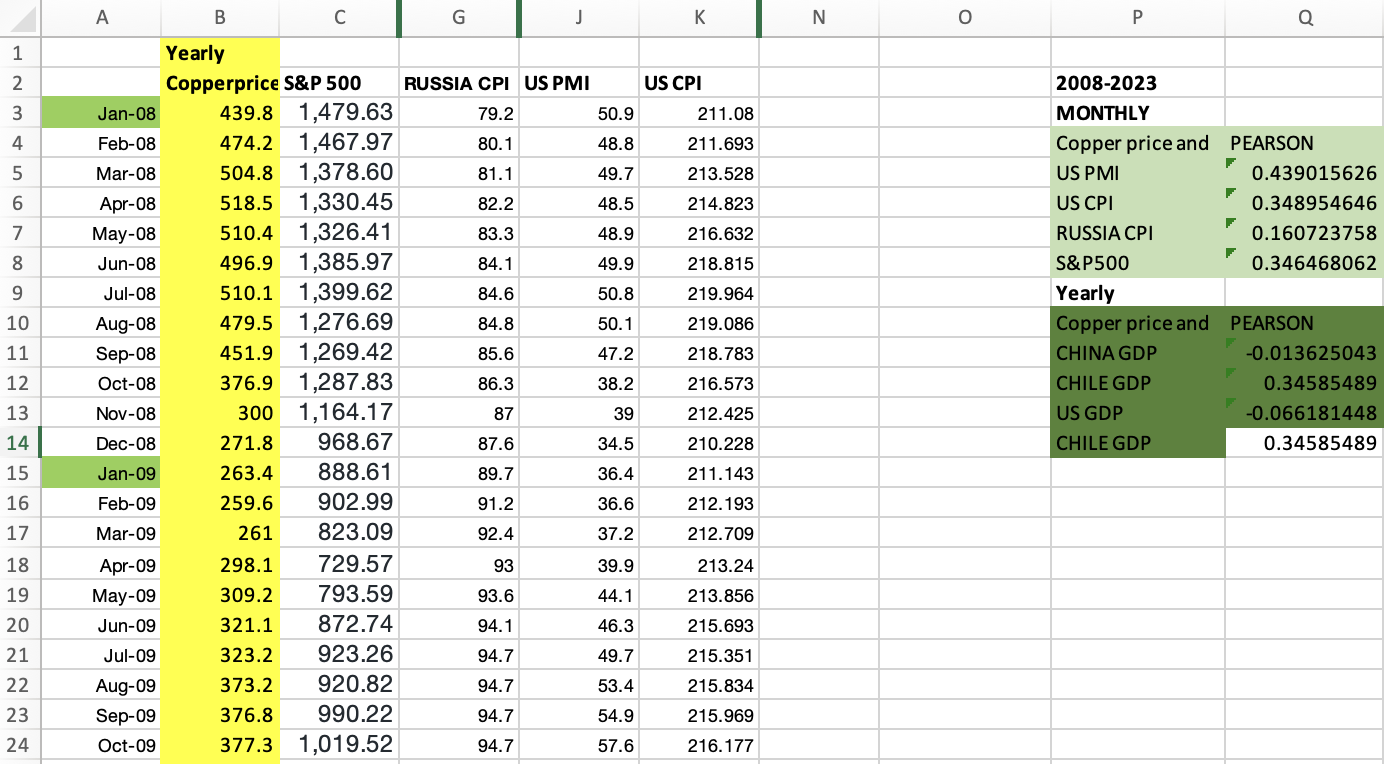Screen dimensions: 1384x764
Task: Select Pearson value 0.439015626
Action: [1304, 173]
